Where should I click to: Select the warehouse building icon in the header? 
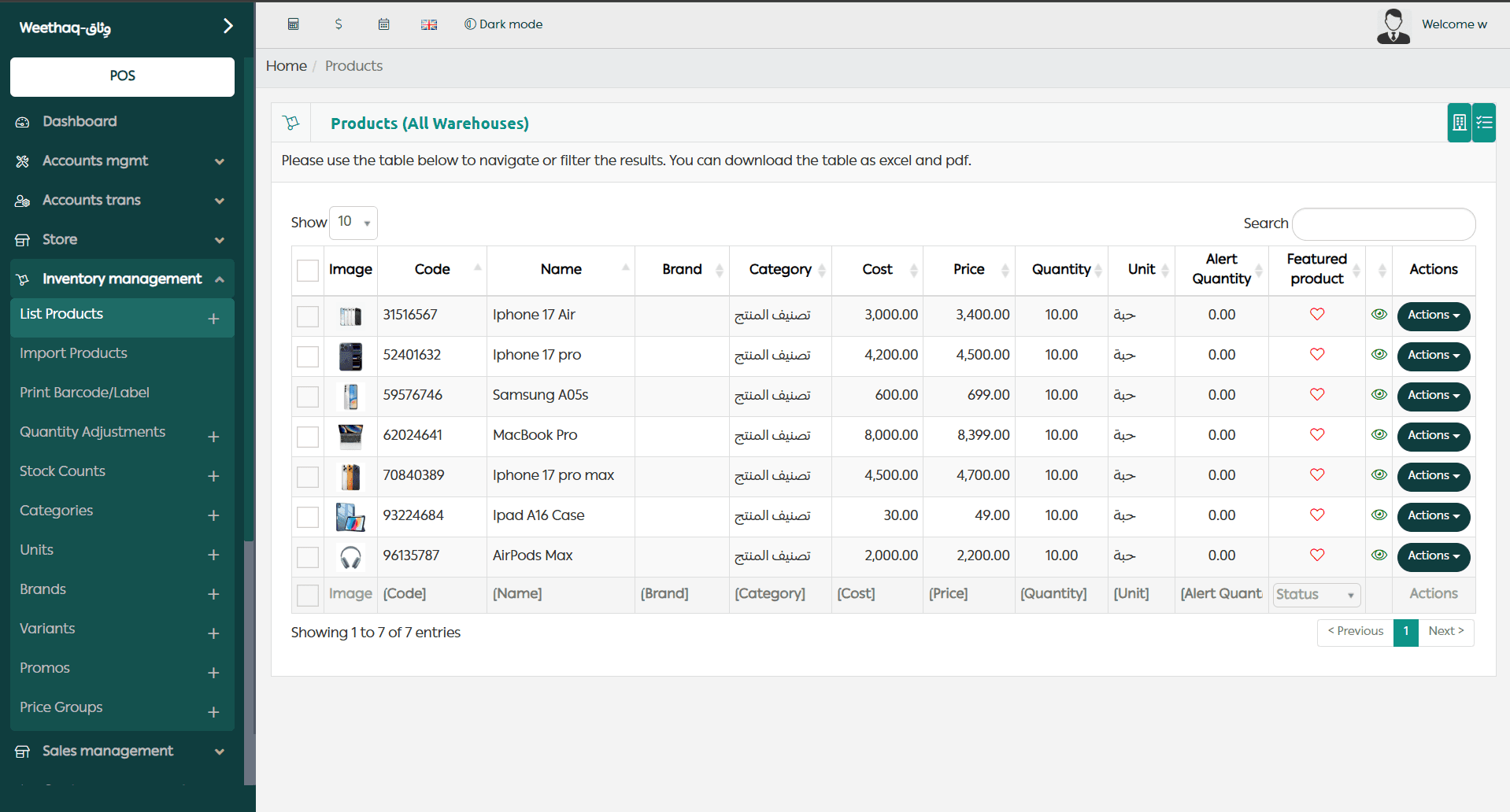pyautogui.click(x=1458, y=122)
